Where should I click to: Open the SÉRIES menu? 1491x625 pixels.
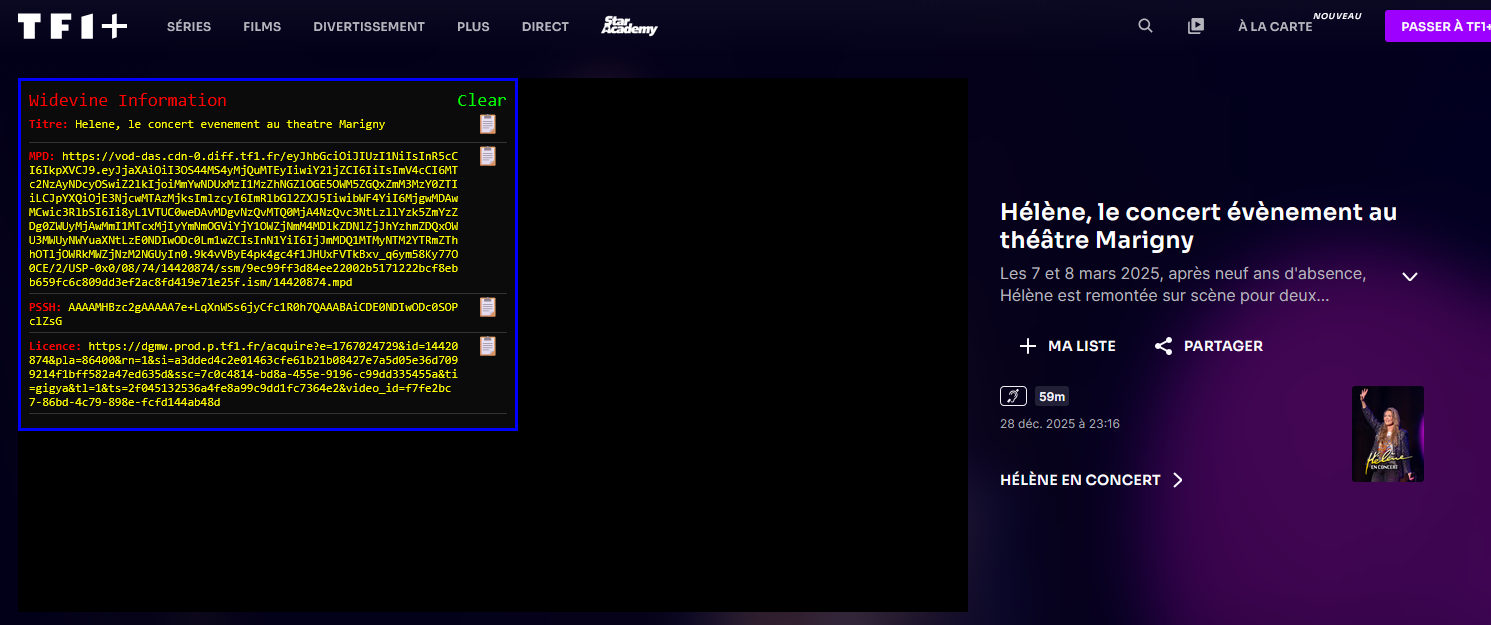pos(189,27)
